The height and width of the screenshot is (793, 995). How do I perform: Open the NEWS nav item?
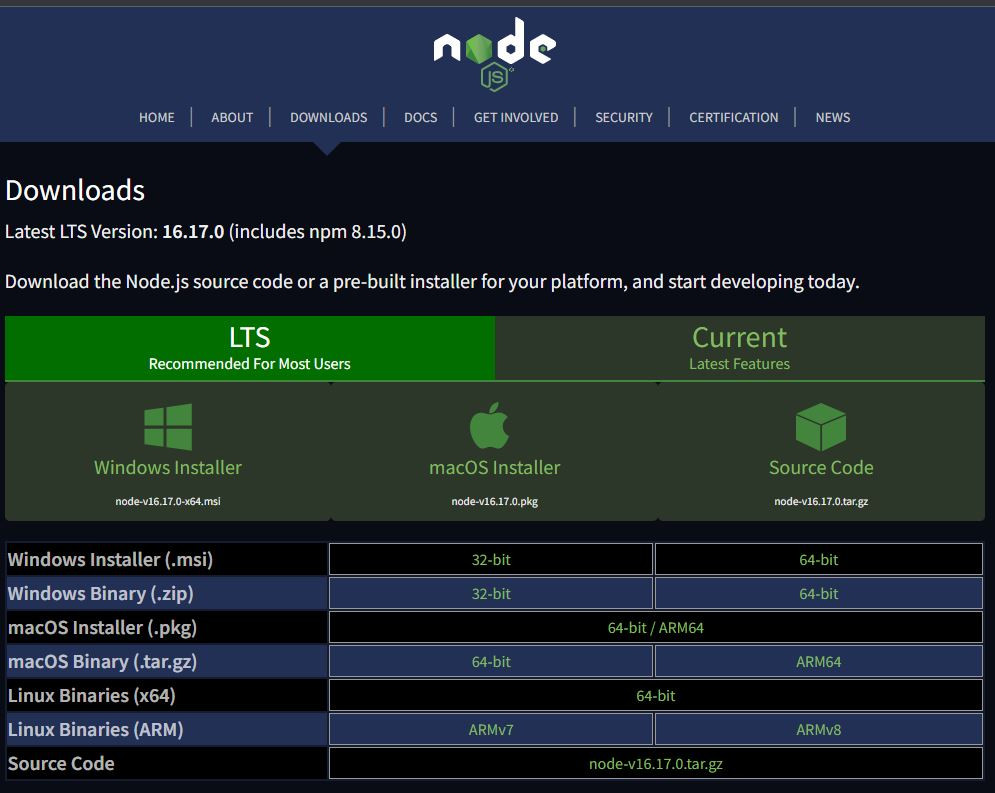tap(833, 117)
